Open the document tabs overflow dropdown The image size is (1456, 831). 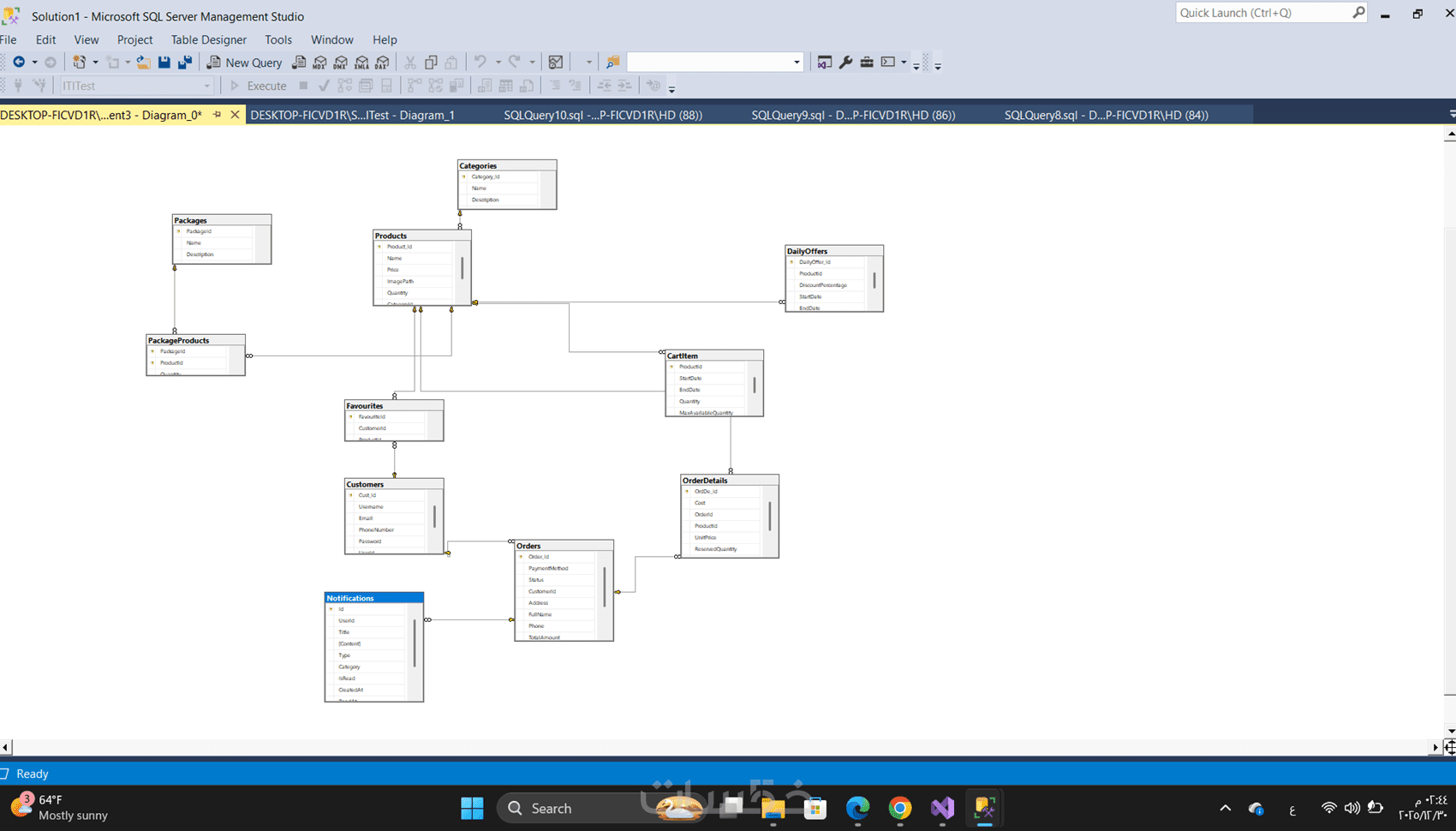tap(1451, 114)
